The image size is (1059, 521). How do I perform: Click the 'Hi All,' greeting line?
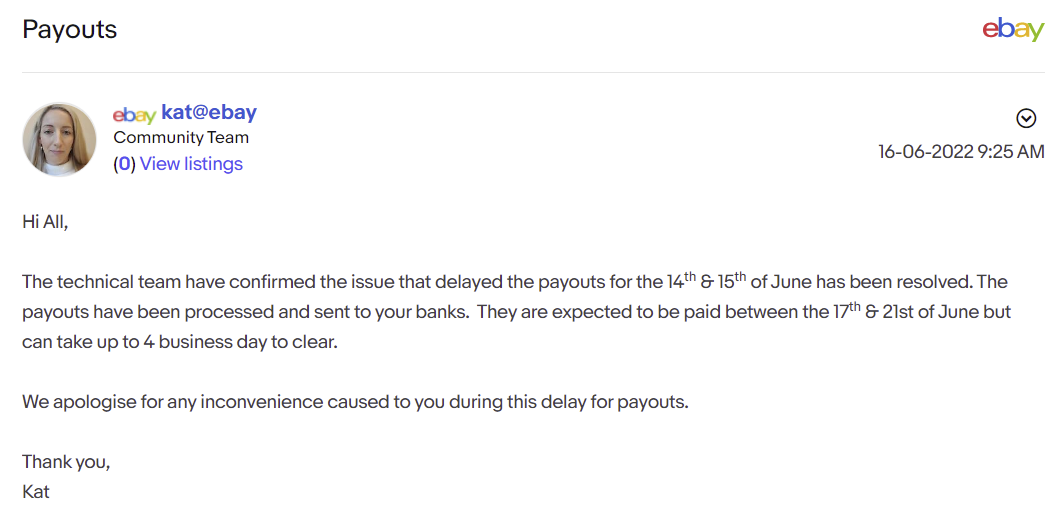pos(45,222)
